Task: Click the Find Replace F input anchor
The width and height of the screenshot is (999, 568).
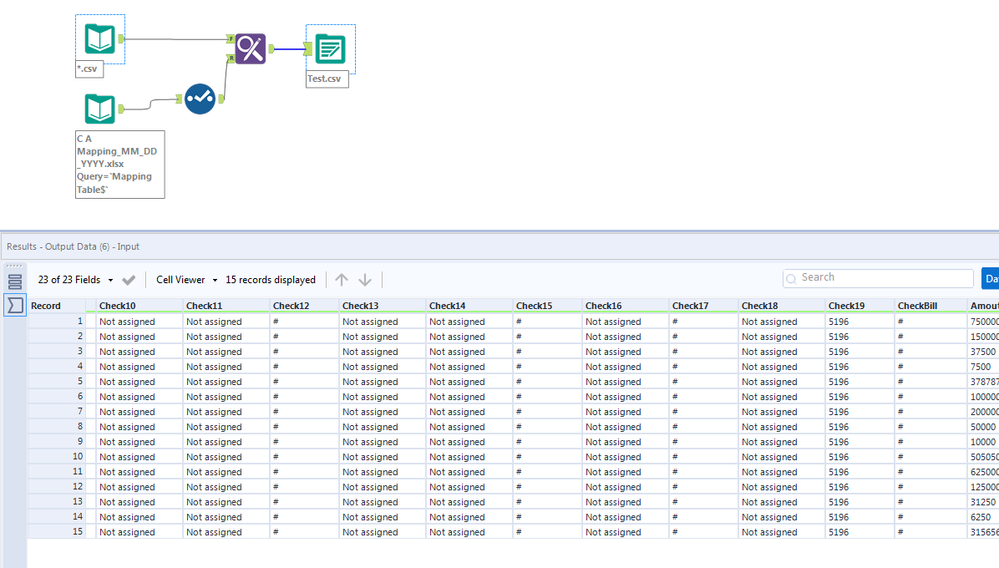Action: coord(231,39)
